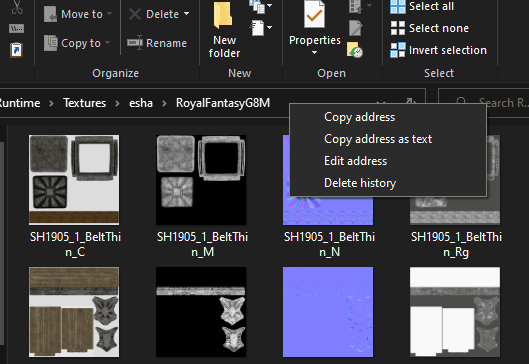Screen dimensions: 529x364
Task: Open the Copy to menu
Action: pos(77,43)
